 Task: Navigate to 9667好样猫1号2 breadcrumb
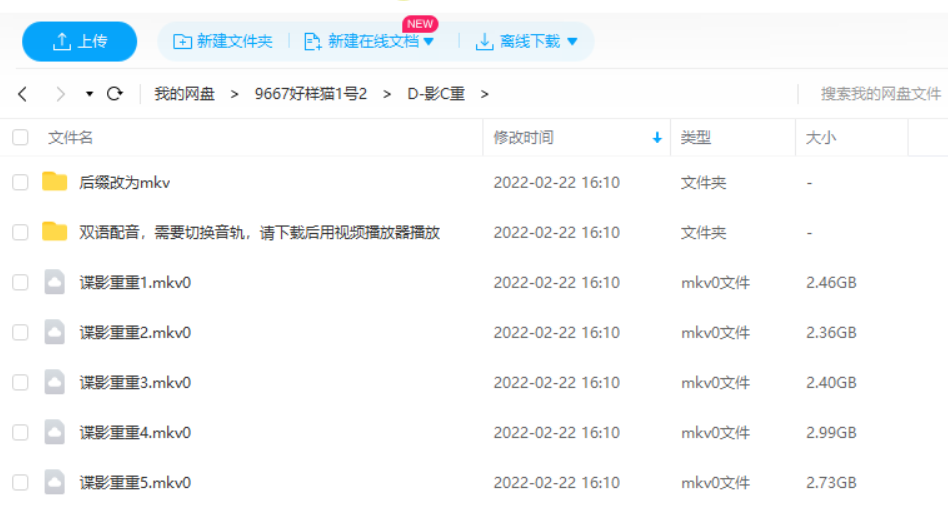tap(310, 94)
